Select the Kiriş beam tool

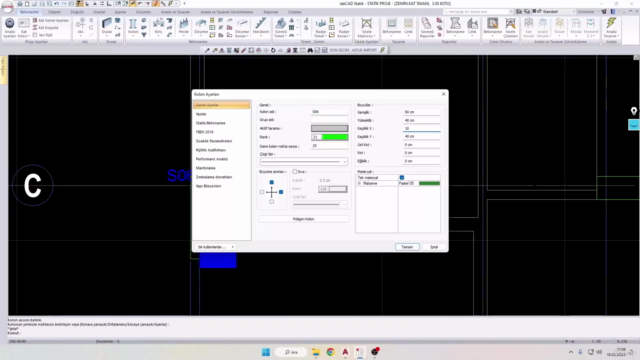(x=158, y=27)
